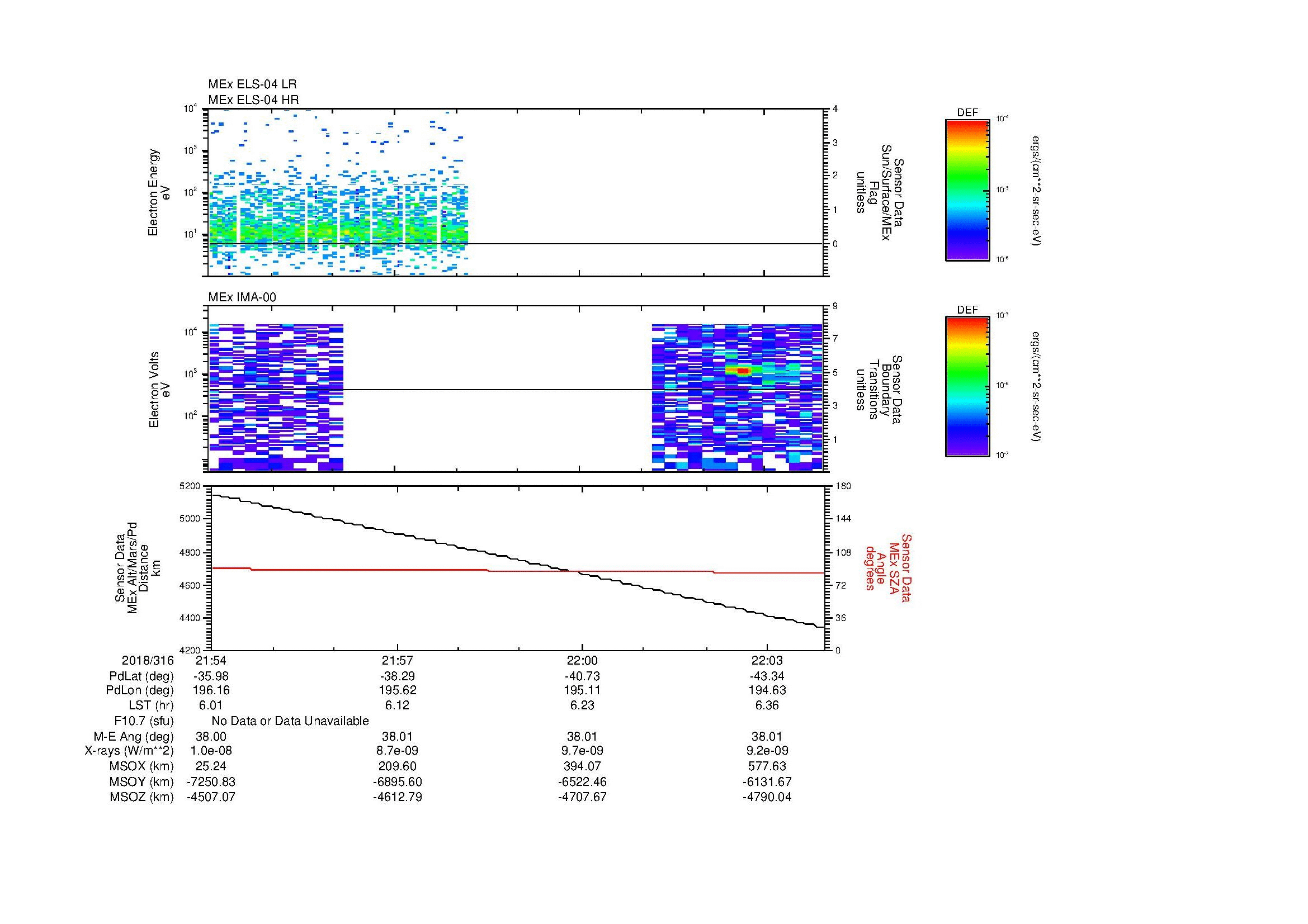Screen dimensions: 1308x924
Task: Click the 'MSOY (km)' row label
Action: click(141, 782)
